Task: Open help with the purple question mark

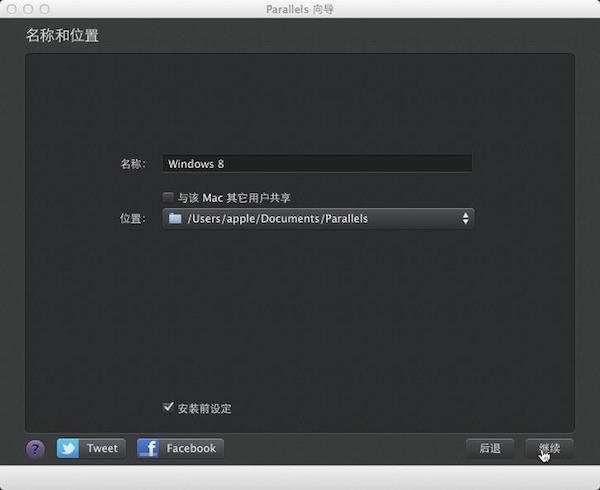Action: [35, 449]
